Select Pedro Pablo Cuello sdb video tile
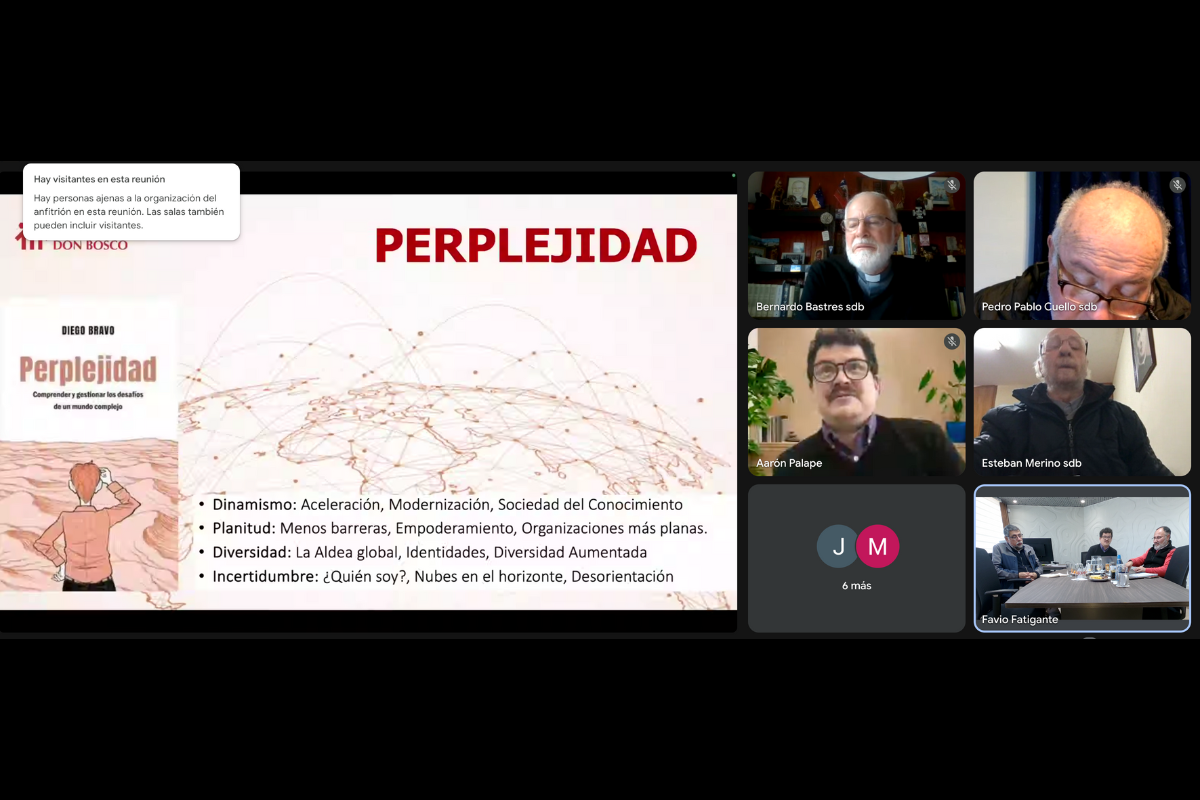The height and width of the screenshot is (800, 1200). 1082,245
